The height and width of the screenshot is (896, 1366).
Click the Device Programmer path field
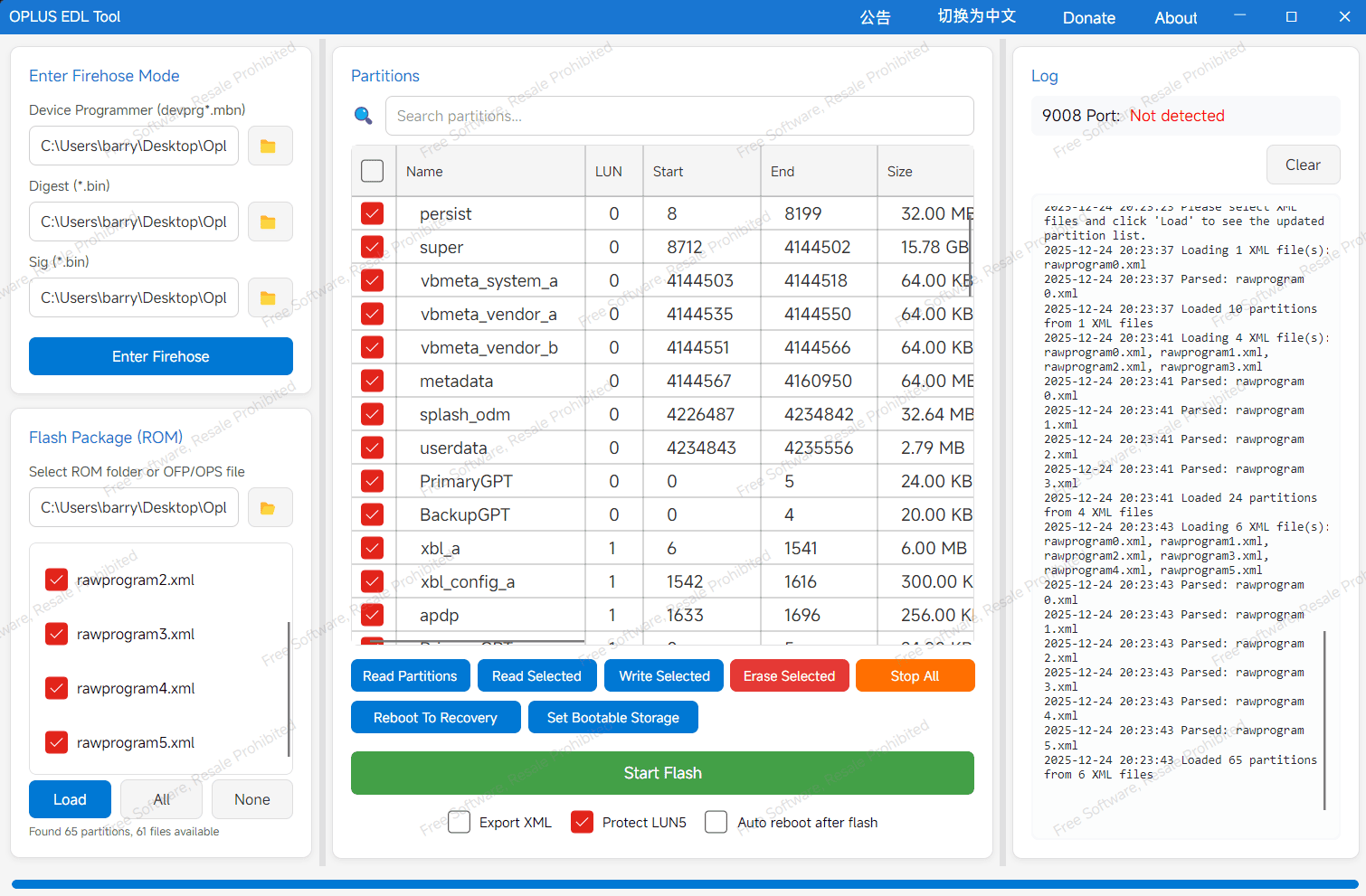[134, 146]
